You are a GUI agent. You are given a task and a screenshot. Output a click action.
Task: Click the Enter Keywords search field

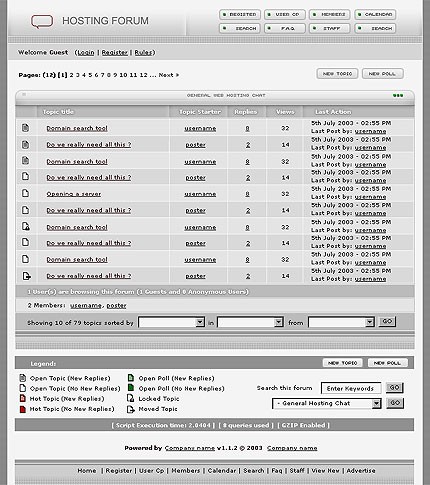point(351,388)
